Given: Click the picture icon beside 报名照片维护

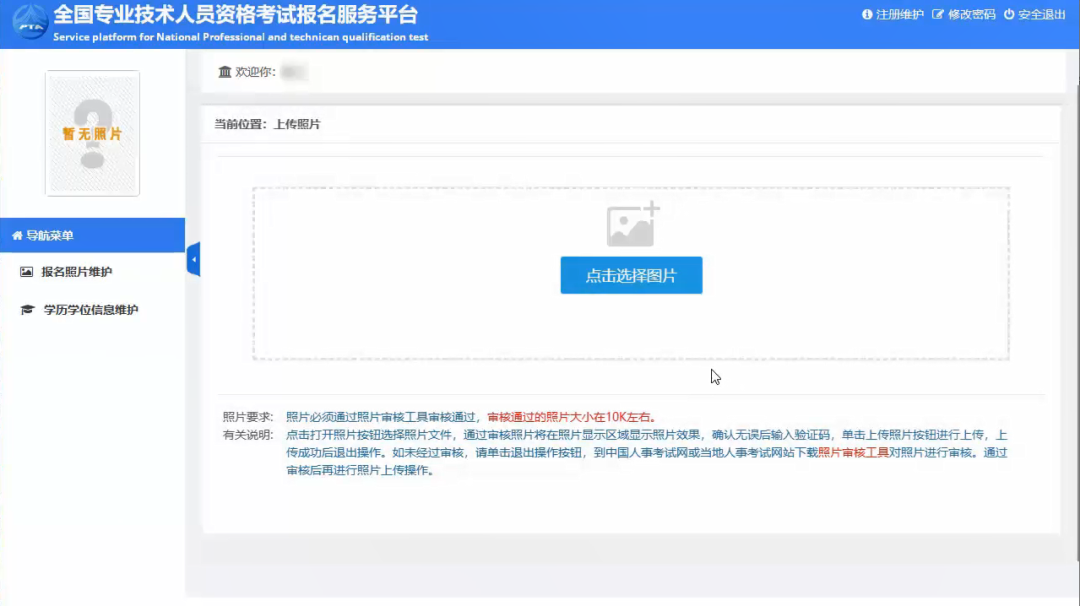Looking at the screenshot, I should tap(27, 272).
